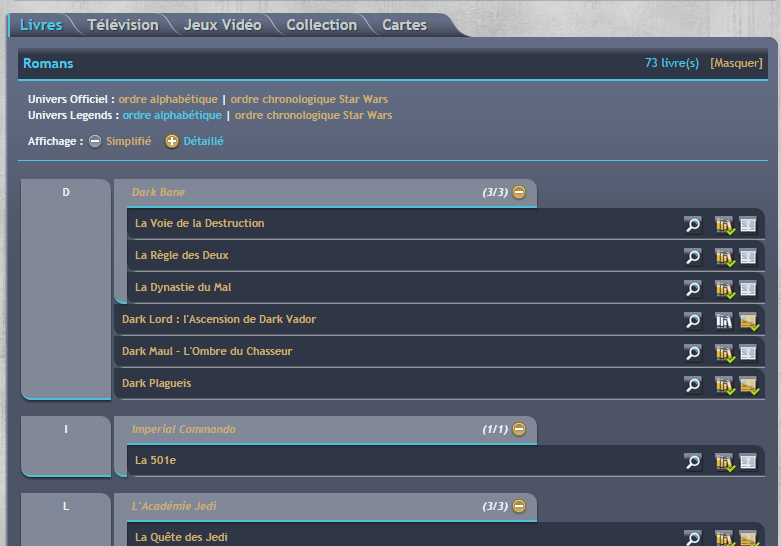Screen dimensions: 781x546
Task: Open the Jeux Vidéo tab
Action: (222, 25)
